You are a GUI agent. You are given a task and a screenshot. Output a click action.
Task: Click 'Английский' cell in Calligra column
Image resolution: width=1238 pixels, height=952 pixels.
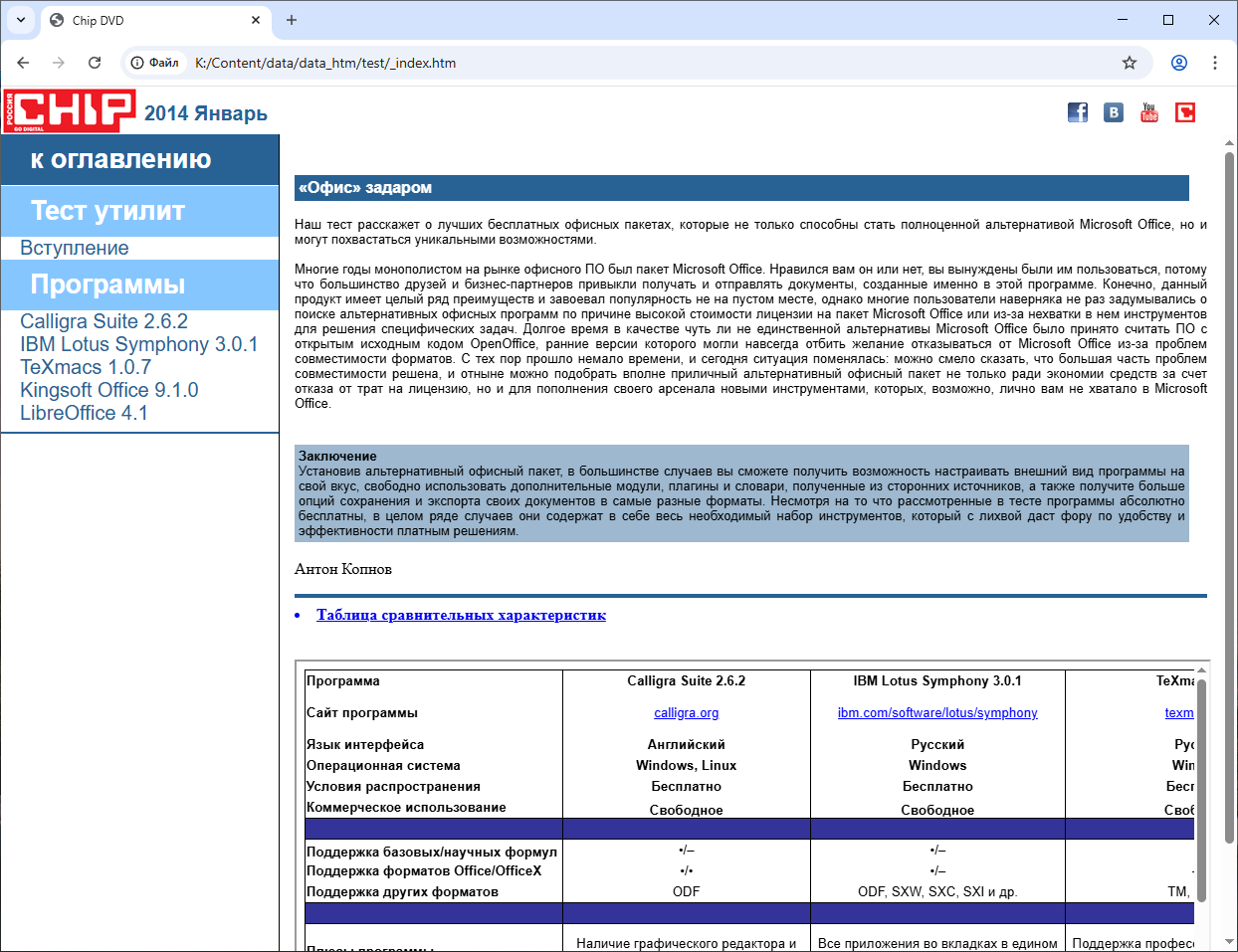[687, 745]
